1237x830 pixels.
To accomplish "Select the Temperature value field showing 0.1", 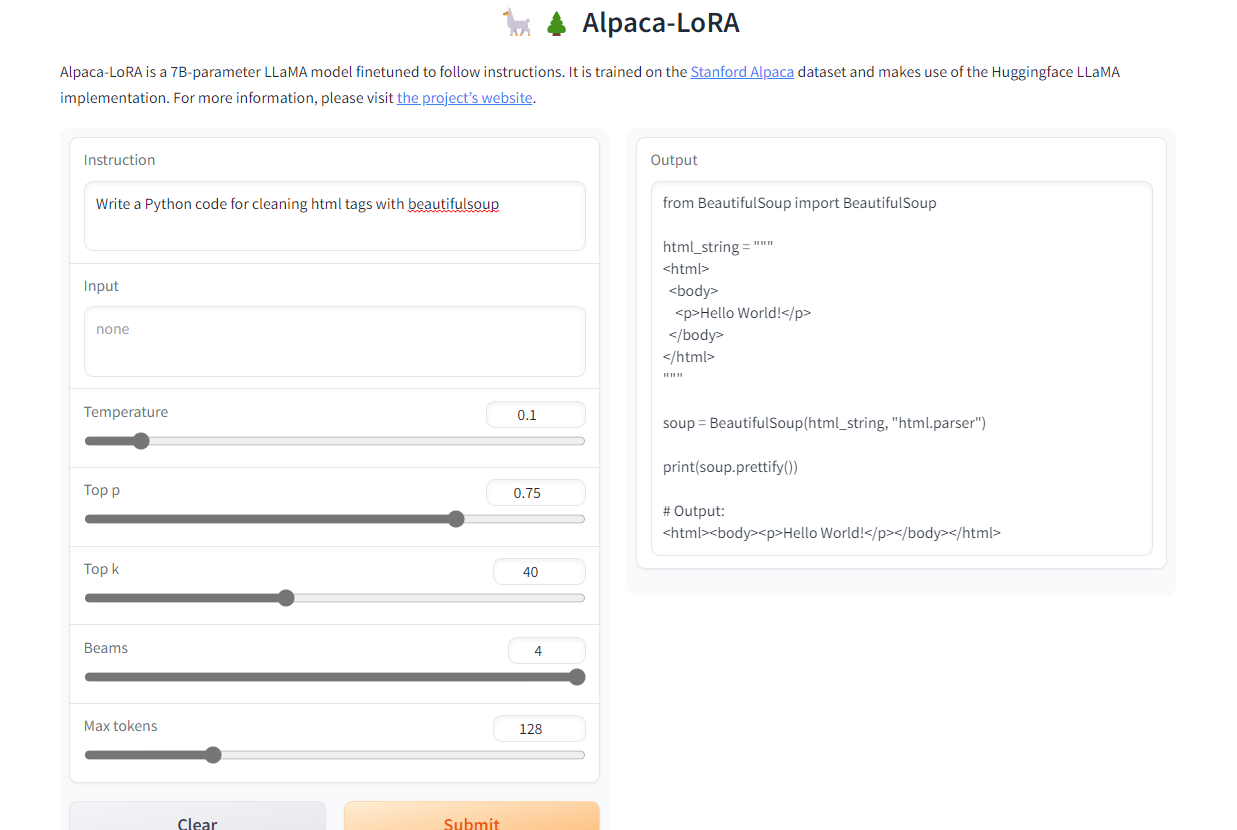I will 535,414.
